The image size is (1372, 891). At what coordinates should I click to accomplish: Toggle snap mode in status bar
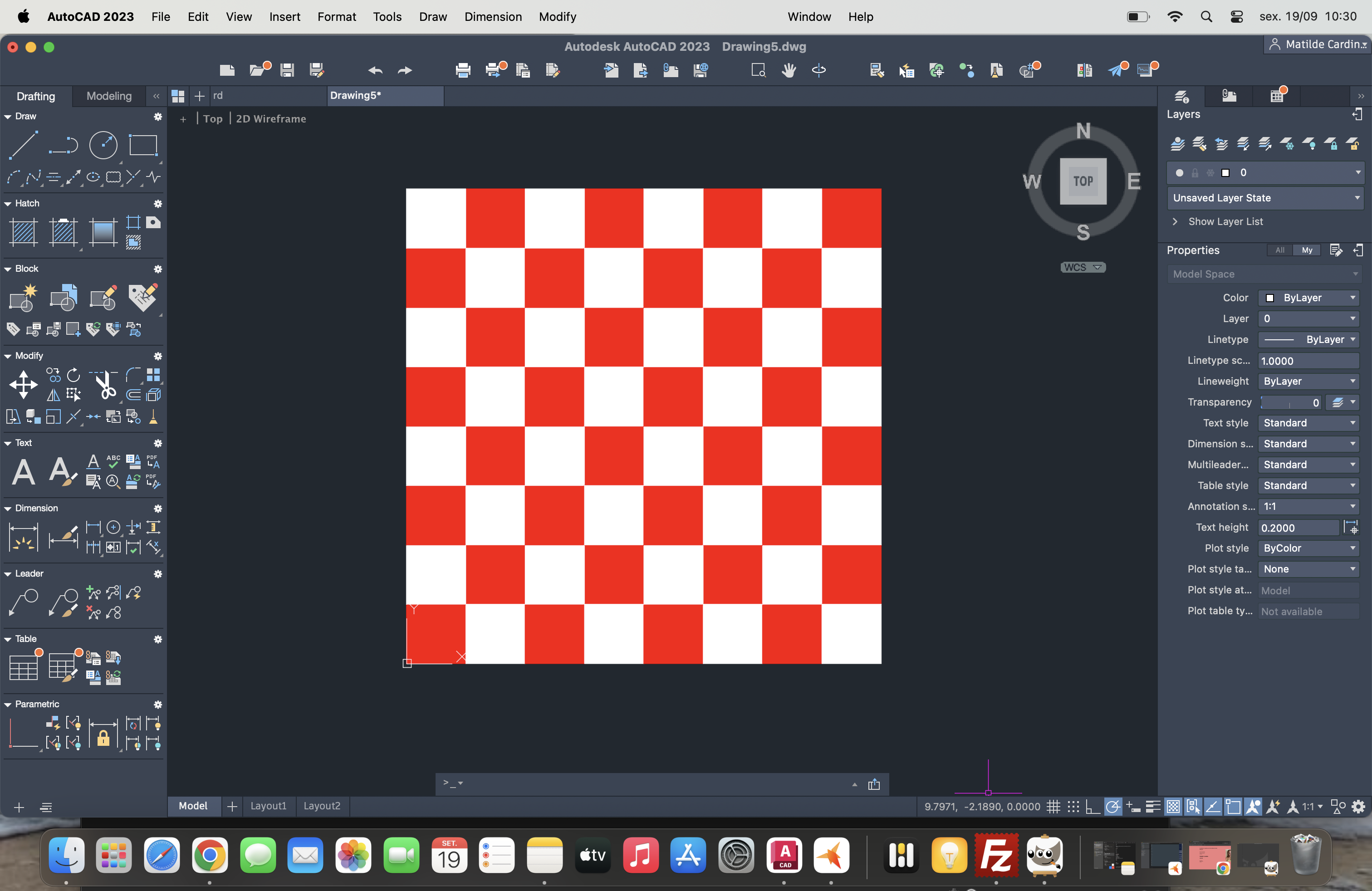tap(1073, 807)
